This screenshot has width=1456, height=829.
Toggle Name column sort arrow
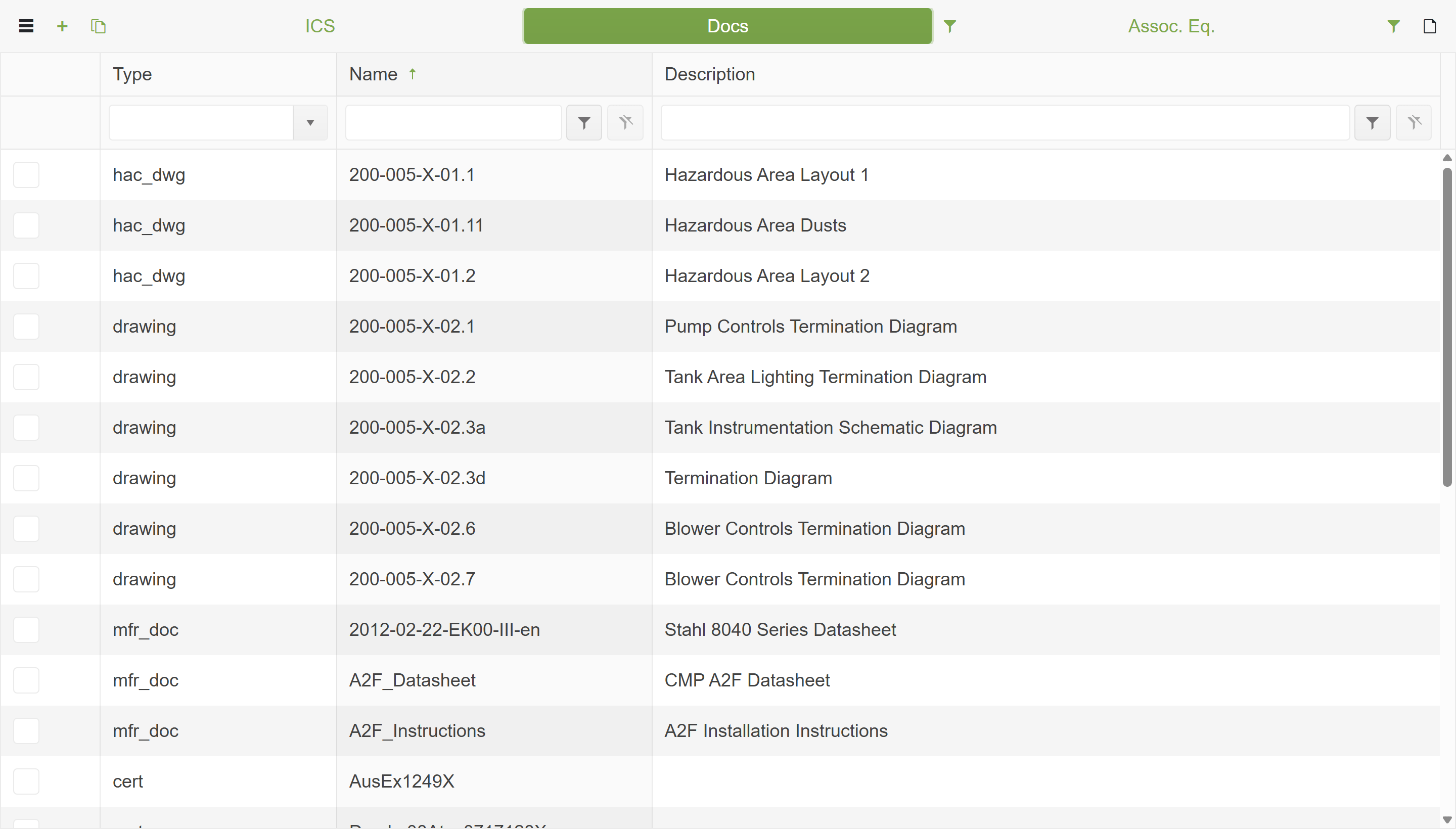coord(412,74)
